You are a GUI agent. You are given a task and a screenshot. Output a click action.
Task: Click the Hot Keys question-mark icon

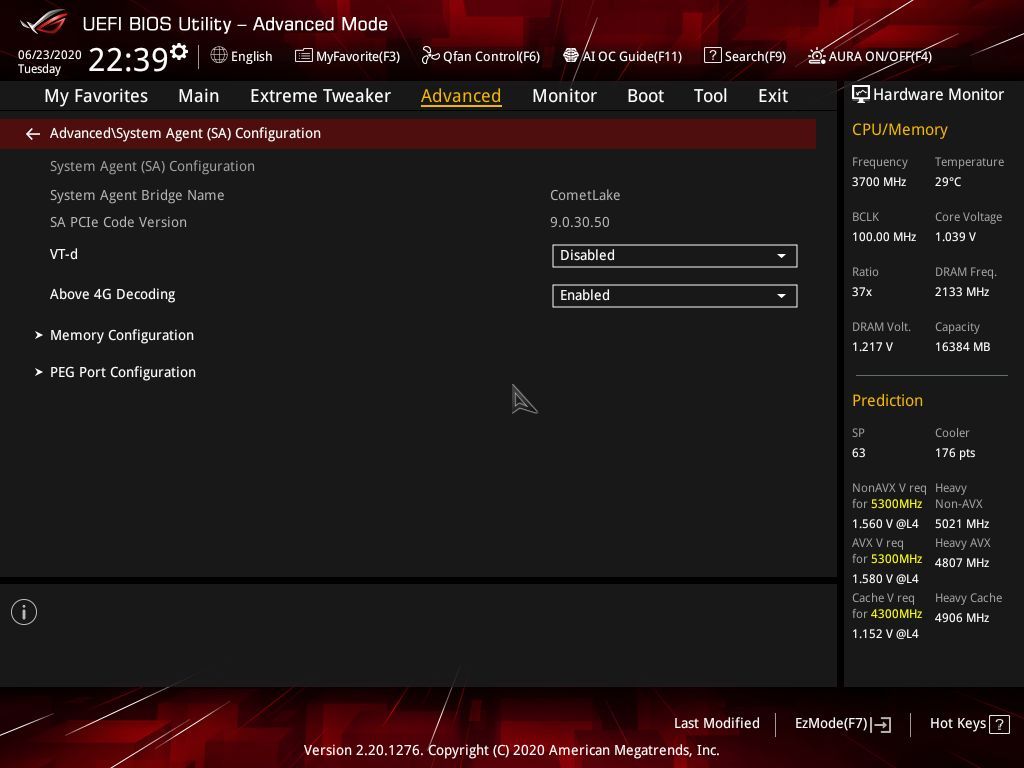[x=999, y=724]
